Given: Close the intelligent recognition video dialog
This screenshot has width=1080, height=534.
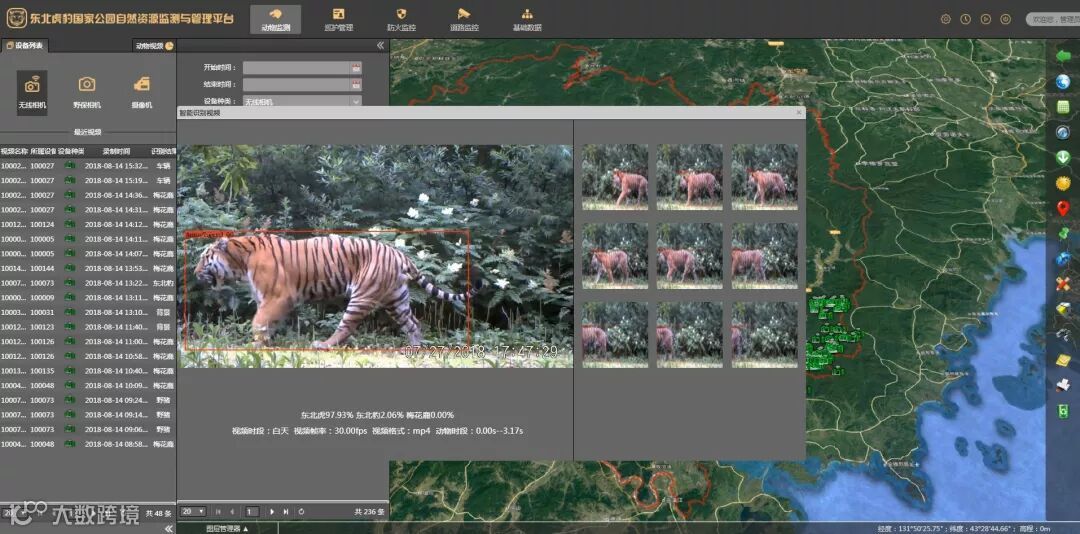Looking at the screenshot, I should click(798, 113).
